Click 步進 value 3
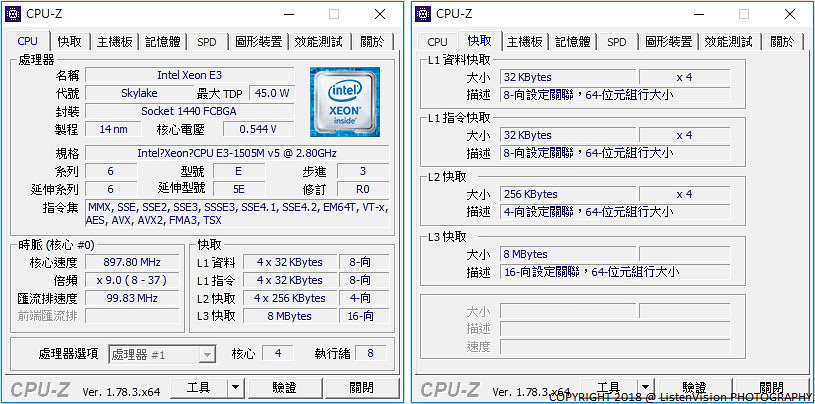Viewport: 815px width, 404px height. [x=363, y=171]
